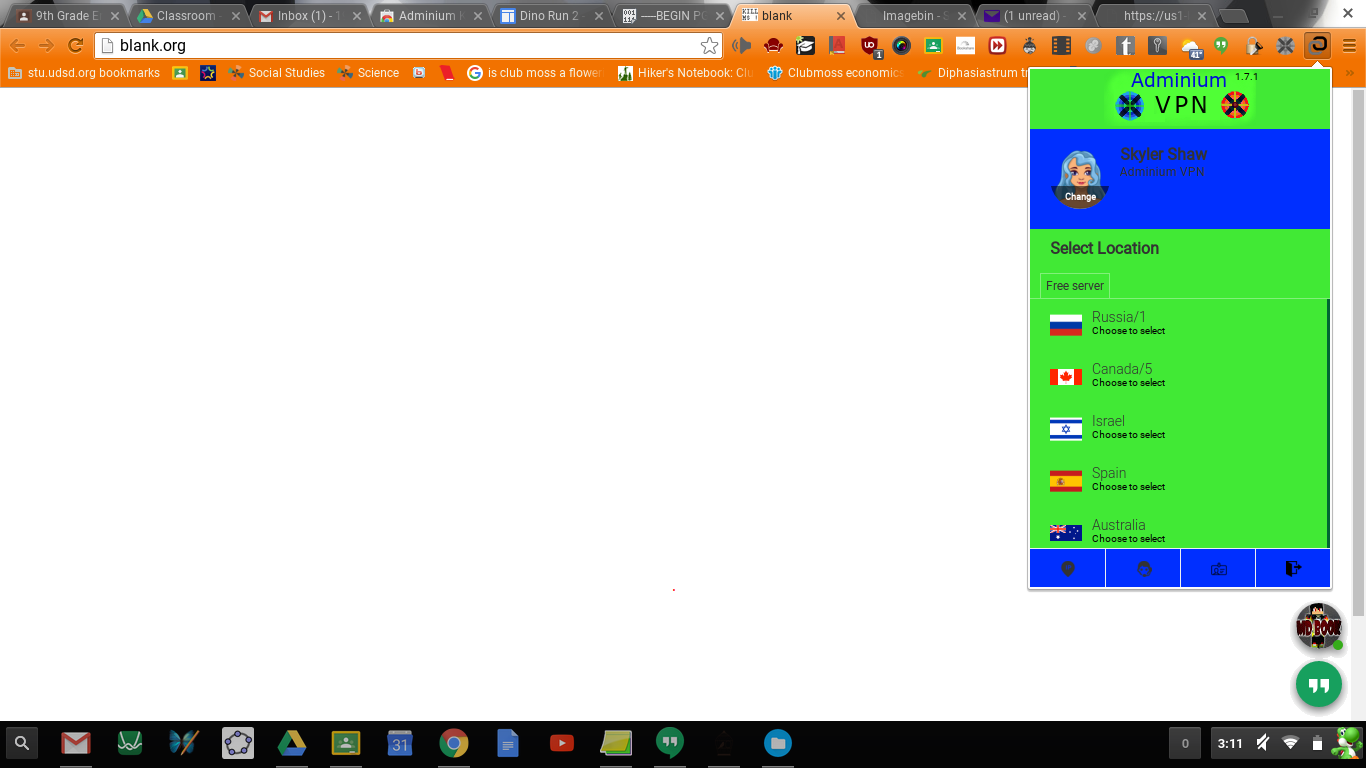1366x768 pixels.
Task: Open the Science bookmark folder
Action: point(368,73)
